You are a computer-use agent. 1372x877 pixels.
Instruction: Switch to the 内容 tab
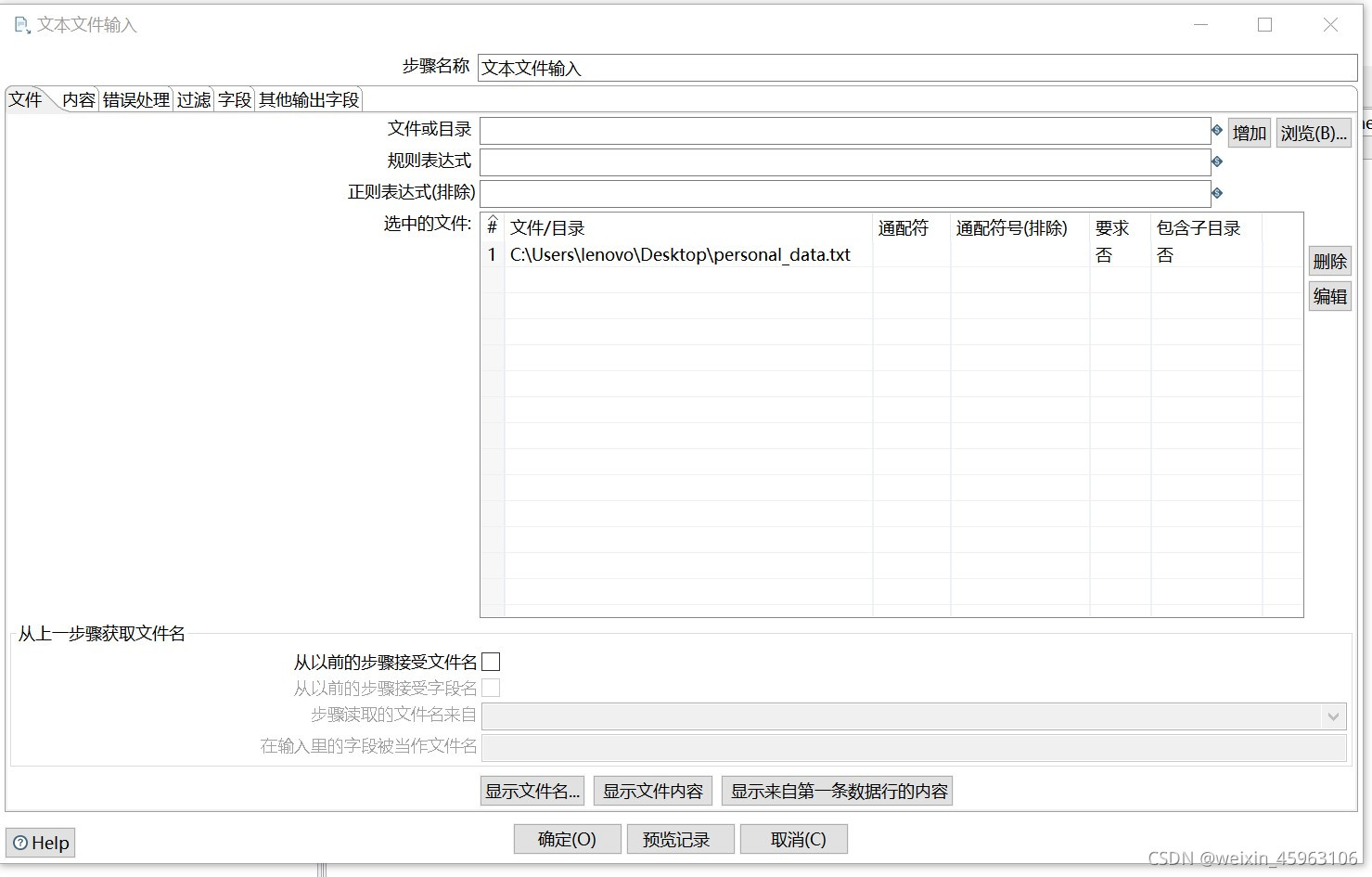79,99
